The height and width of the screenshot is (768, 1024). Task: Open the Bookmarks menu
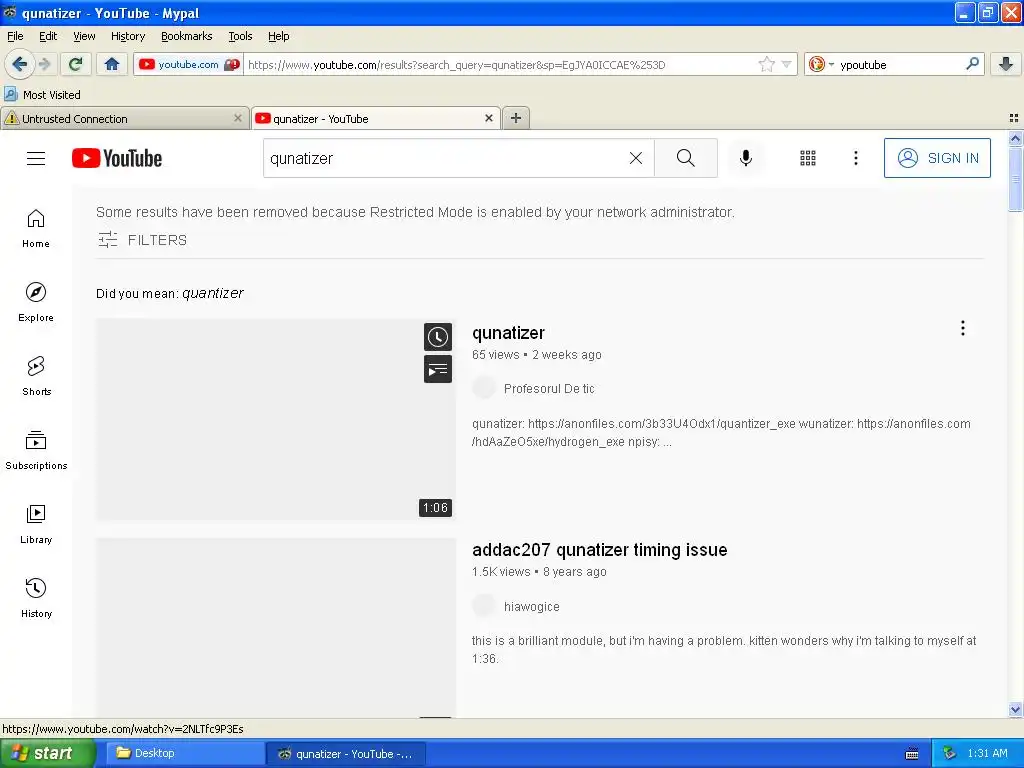[186, 36]
